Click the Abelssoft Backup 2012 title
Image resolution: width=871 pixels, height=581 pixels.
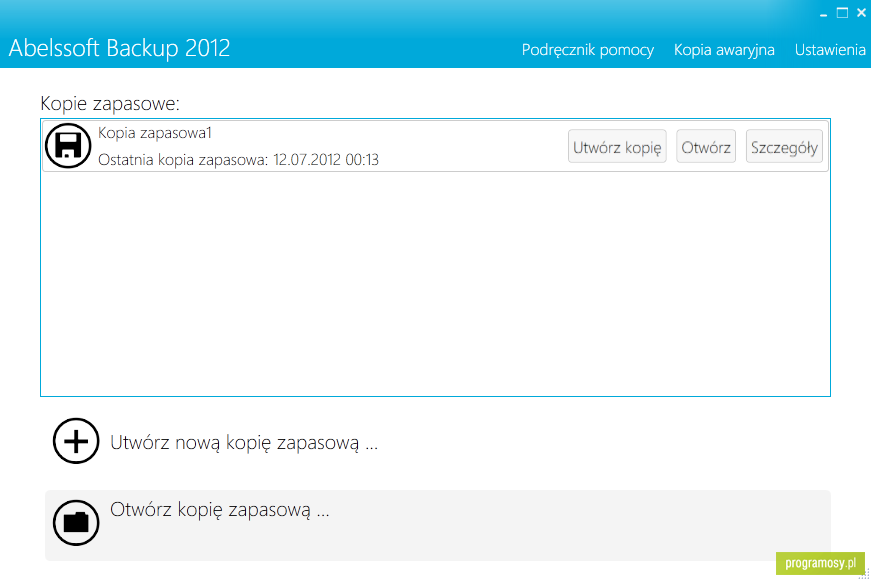pos(119,48)
